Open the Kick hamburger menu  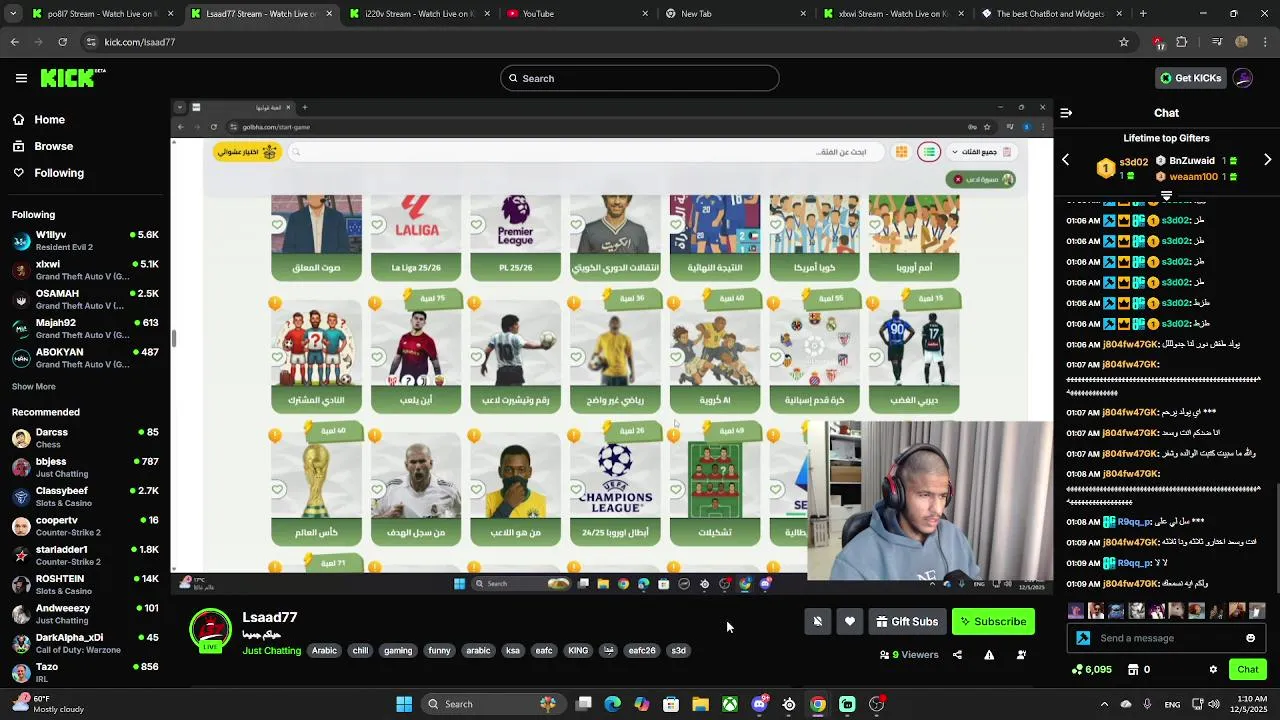tap(21, 78)
